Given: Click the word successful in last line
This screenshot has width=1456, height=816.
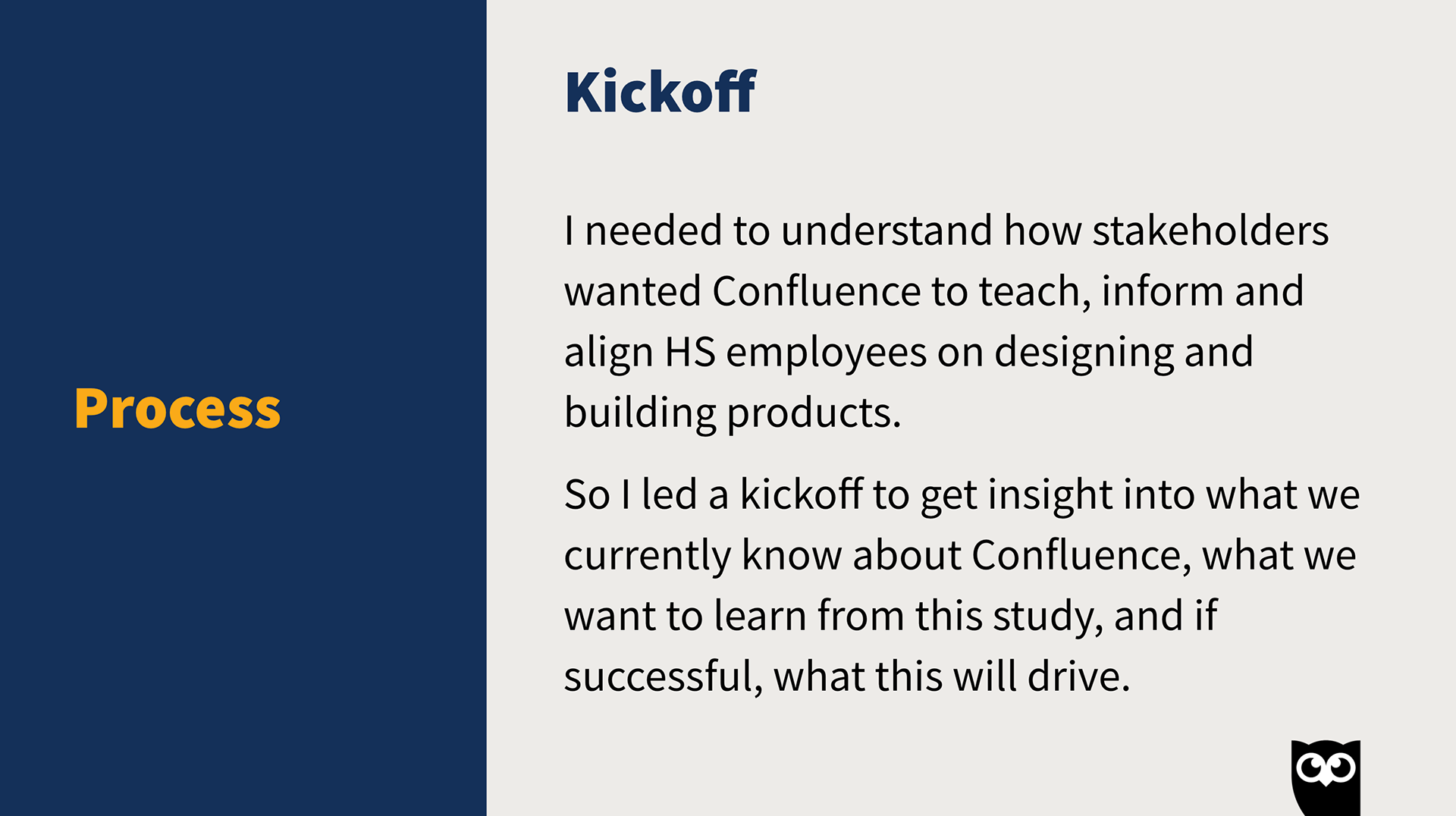Looking at the screenshot, I should pos(664,676).
